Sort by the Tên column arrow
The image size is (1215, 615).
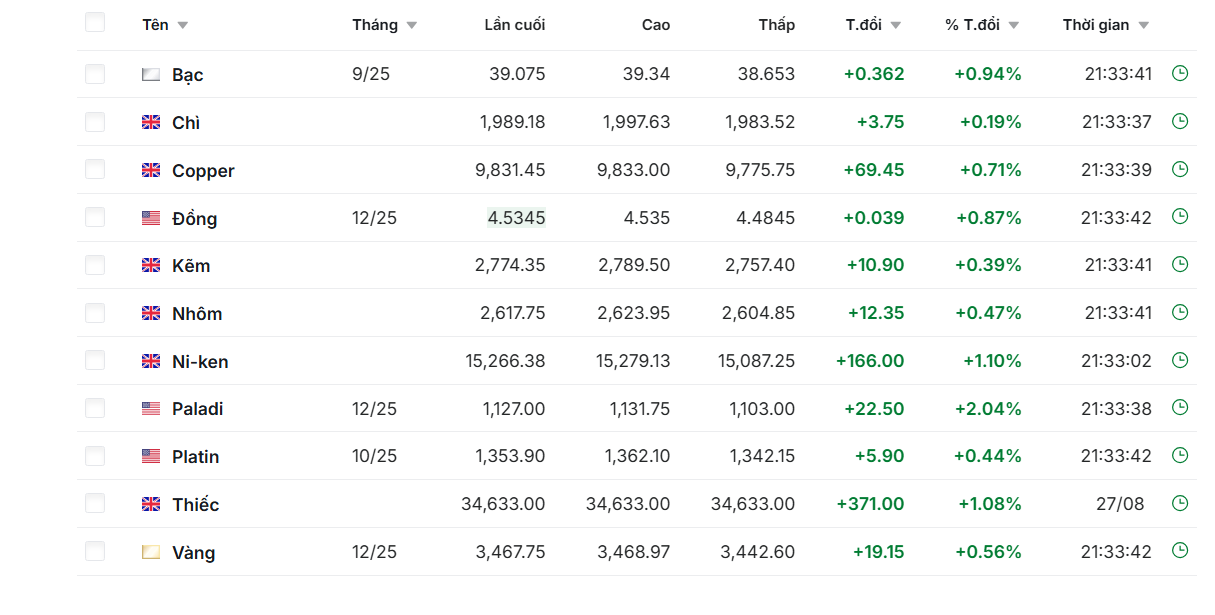[x=182, y=26]
